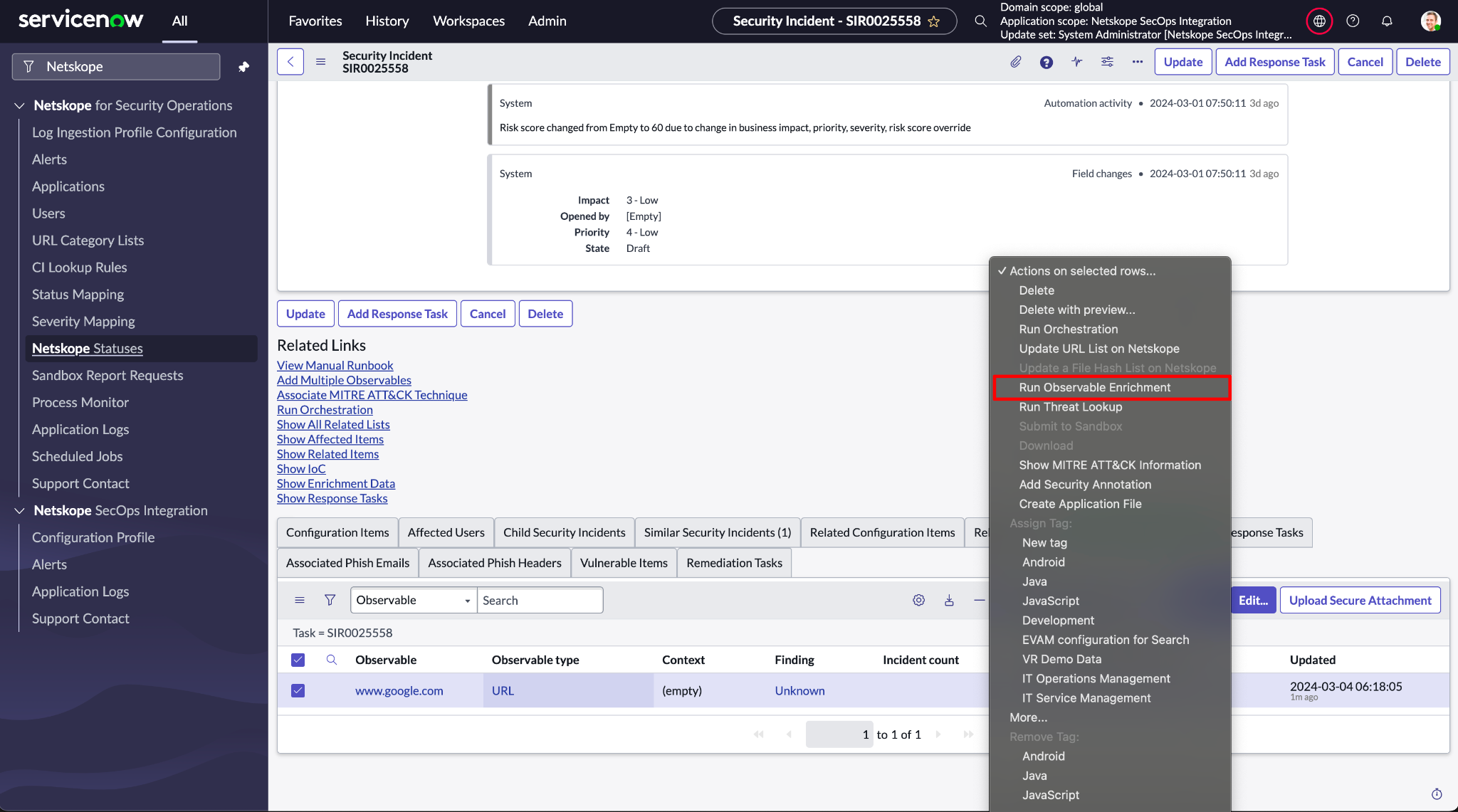Open the Severity Mapping module
This screenshot has height=812, width=1458.
(x=83, y=321)
